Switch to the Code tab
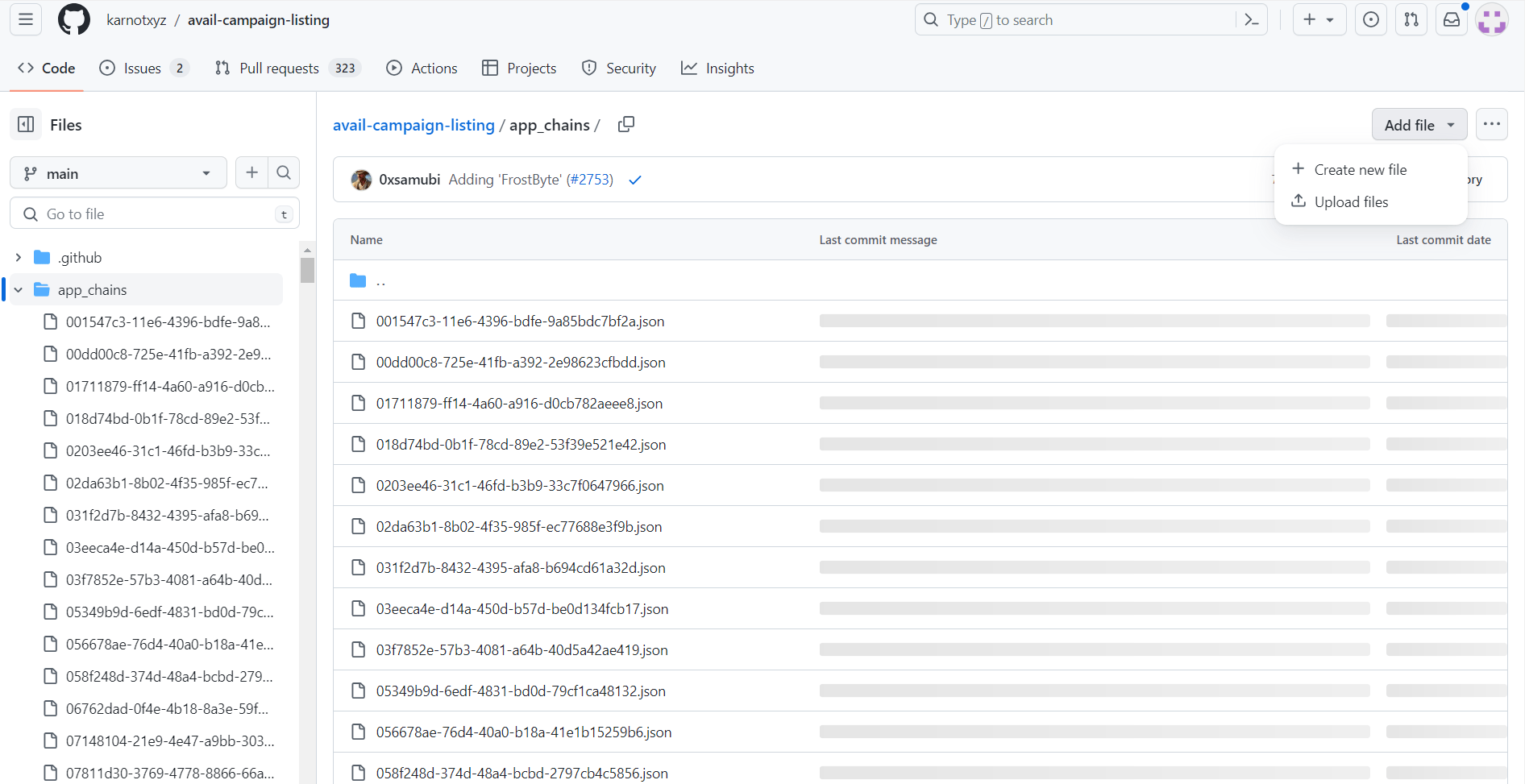Viewport: 1525px width, 784px height. coord(47,68)
